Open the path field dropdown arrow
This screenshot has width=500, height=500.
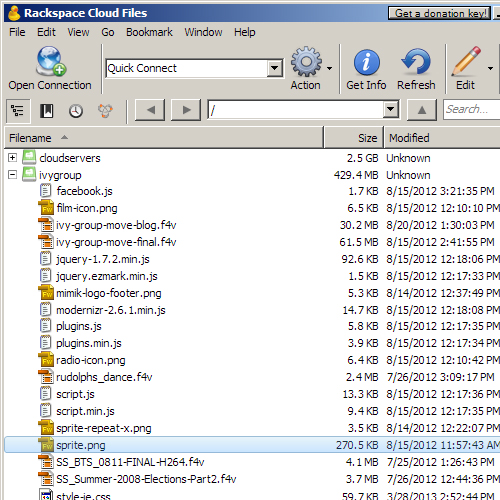click(x=391, y=109)
